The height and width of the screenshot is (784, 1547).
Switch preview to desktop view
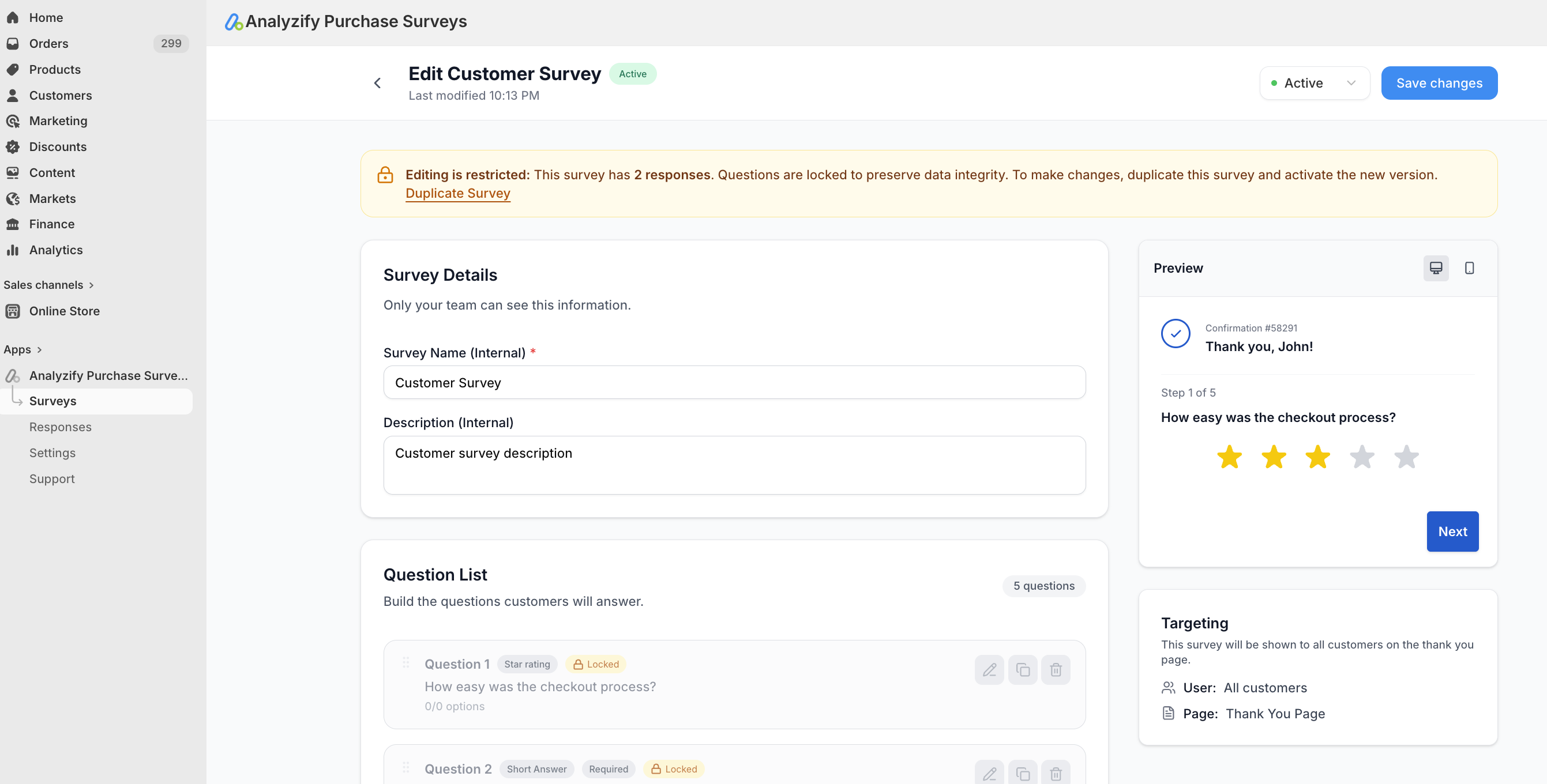click(1435, 267)
